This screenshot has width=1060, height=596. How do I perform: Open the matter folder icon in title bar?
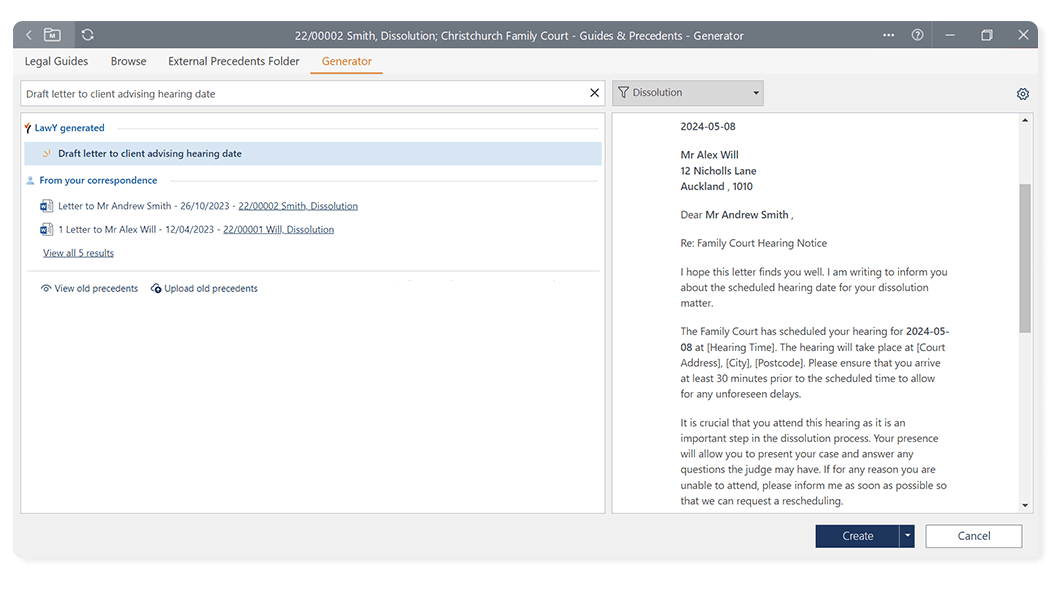52,34
